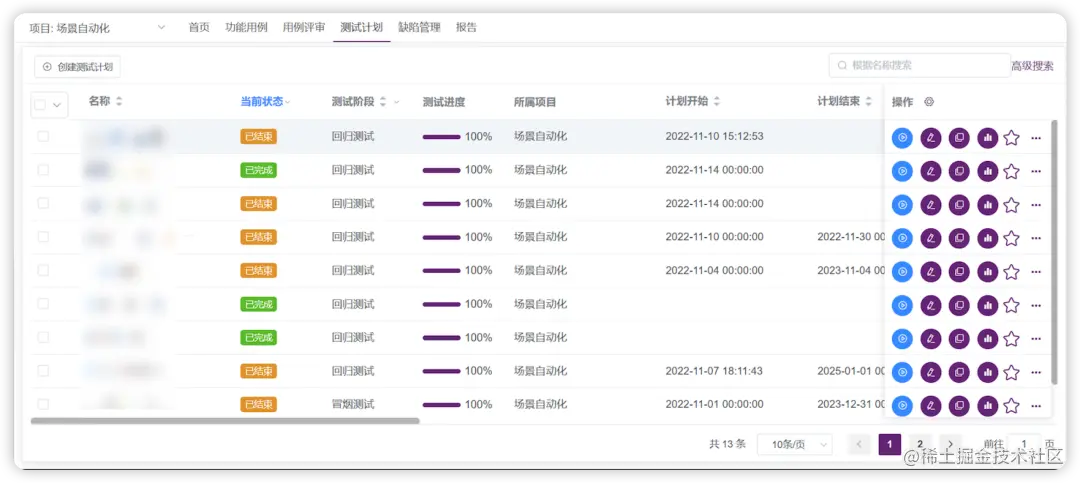Focus the 根据名称搜索 search field

pyautogui.click(x=920, y=65)
